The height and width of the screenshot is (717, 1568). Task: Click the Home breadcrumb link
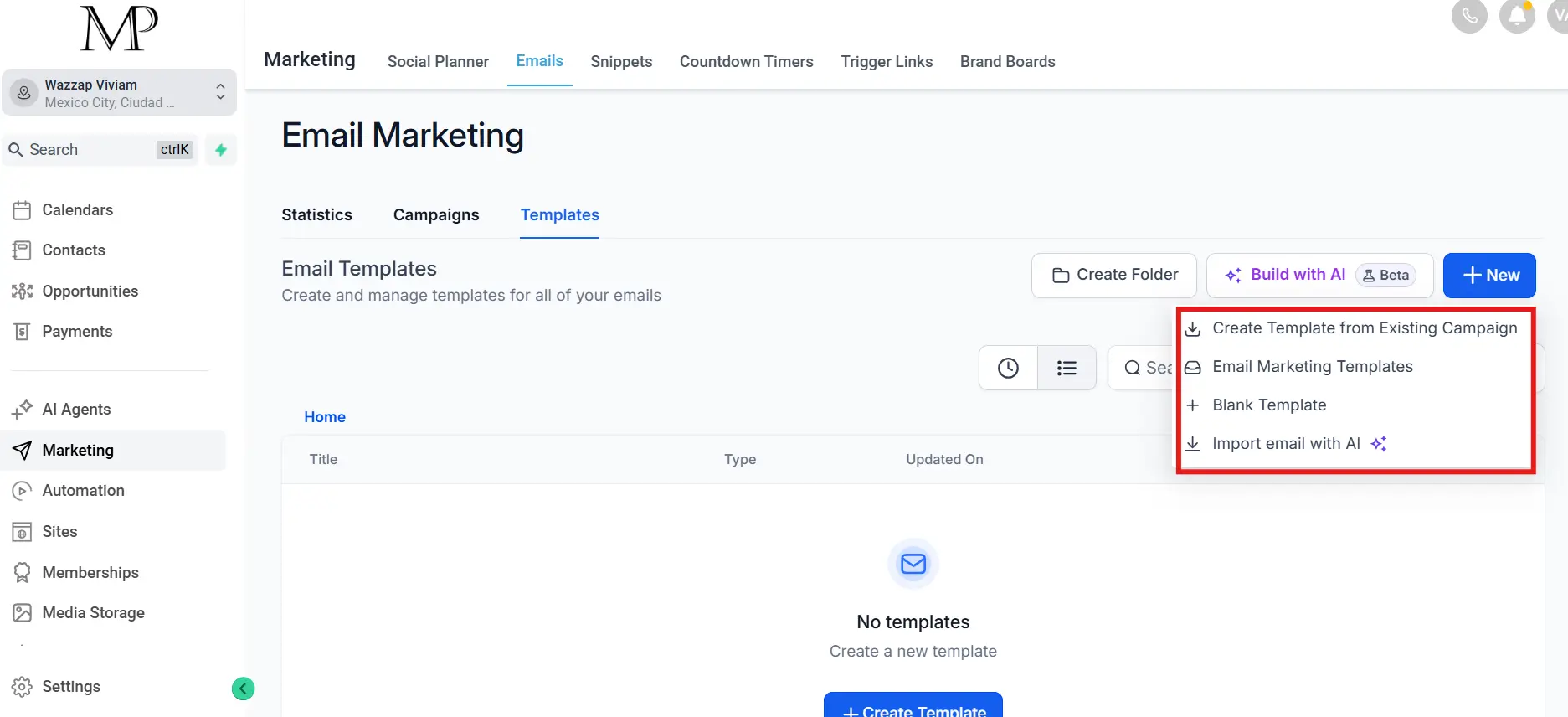[325, 417]
